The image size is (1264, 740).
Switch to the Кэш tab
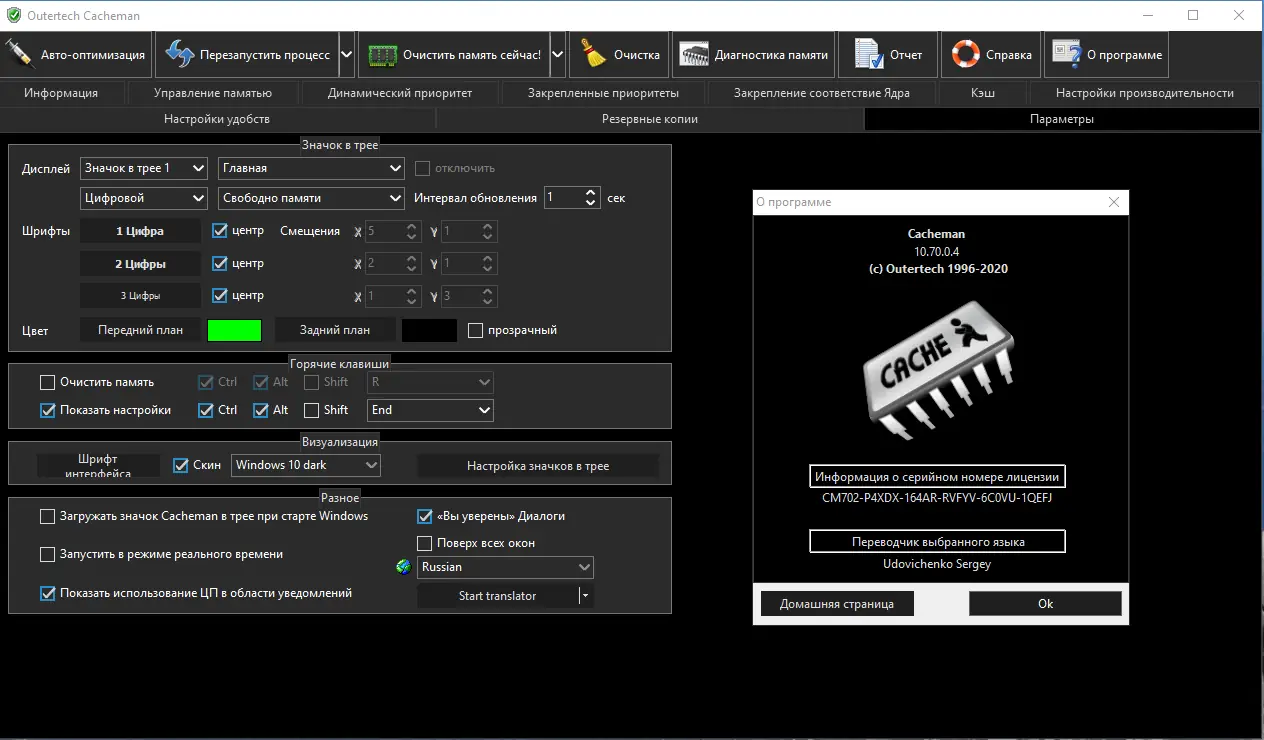pyautogui.click(x=983, y=93)
